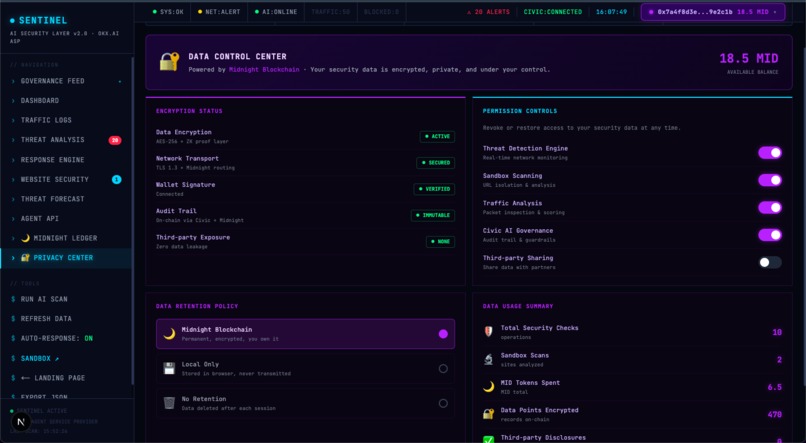Open Traffic Logs section
806x443 pixels.
coord(66,120)
